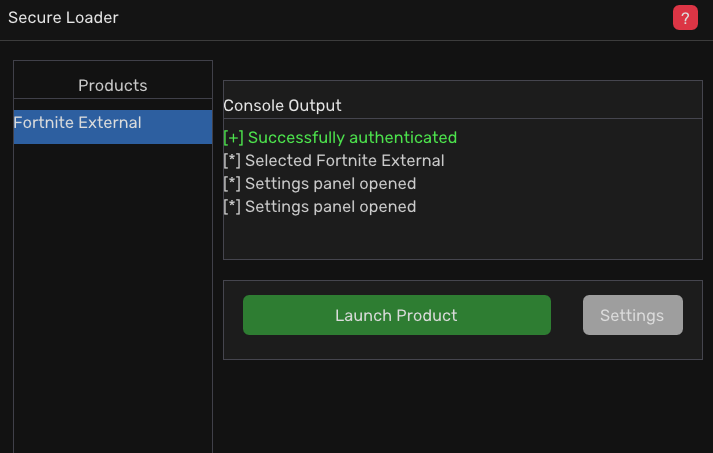The image size is (713, 453).
Task: Open Settings using the gray button
Action: tap(632, 315)
